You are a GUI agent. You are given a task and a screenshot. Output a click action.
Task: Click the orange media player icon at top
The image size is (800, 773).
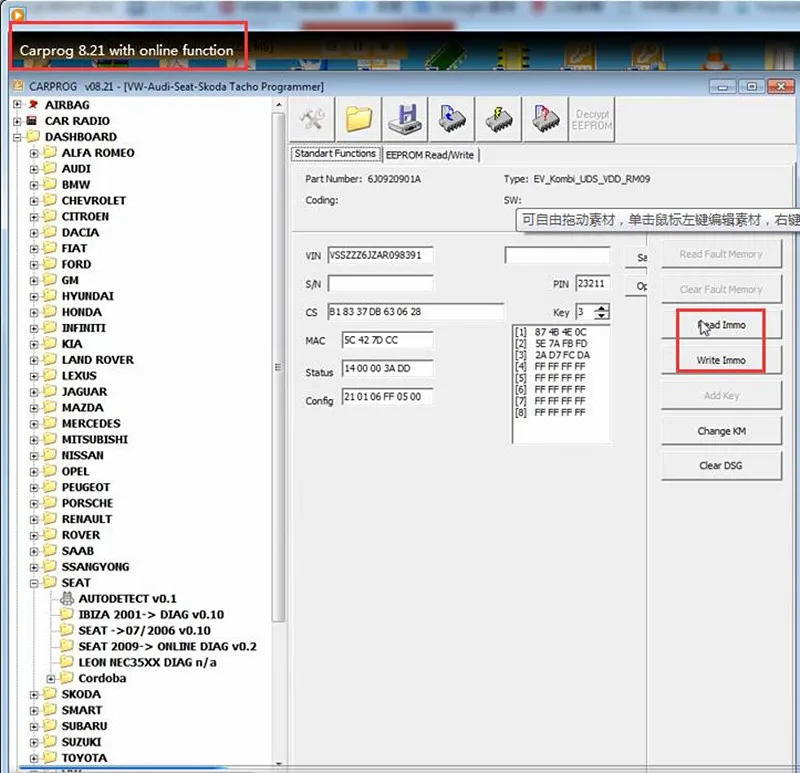(17, 15)
